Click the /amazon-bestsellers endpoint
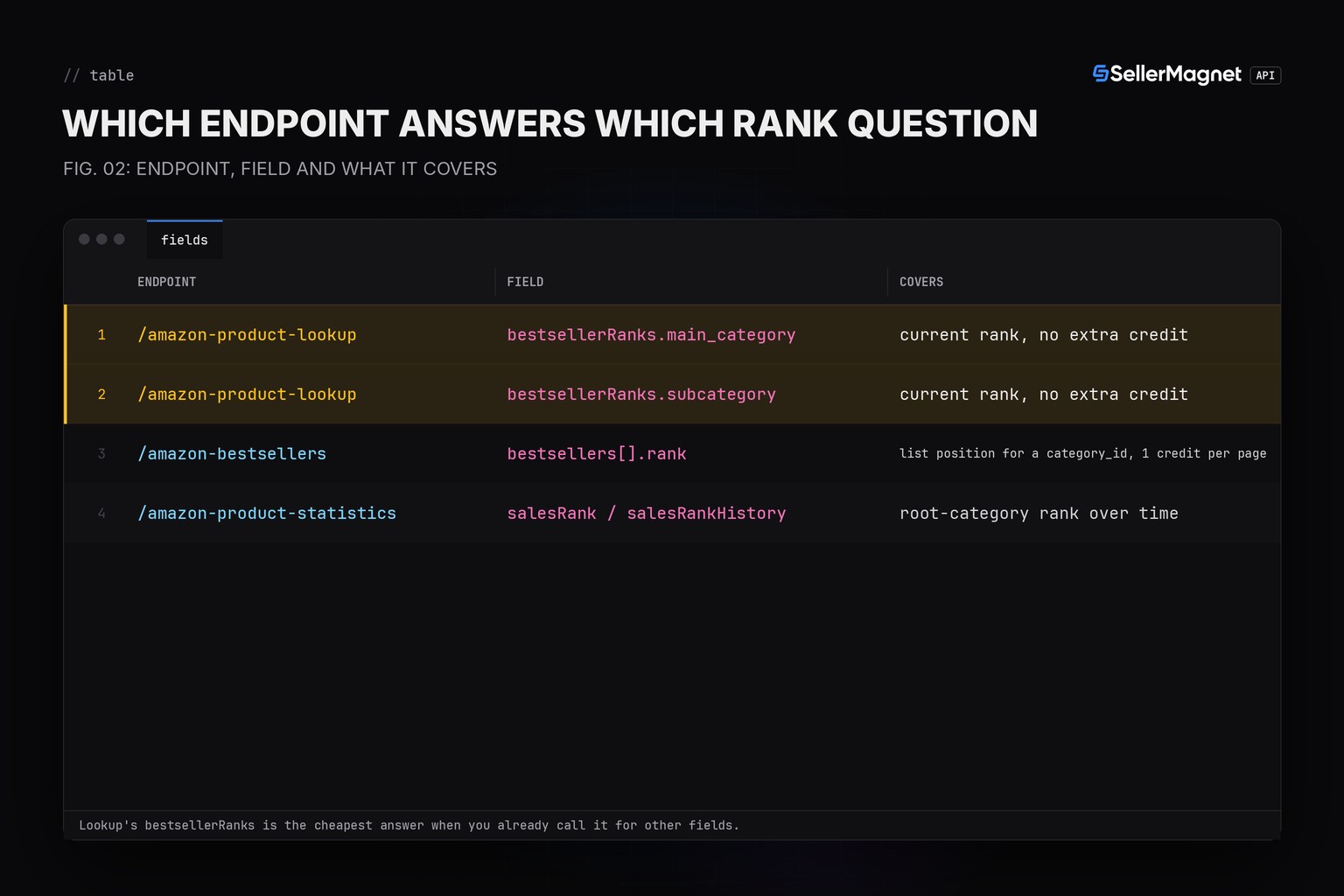Screen dimensions: 1344x896 [x=232, y=454]
